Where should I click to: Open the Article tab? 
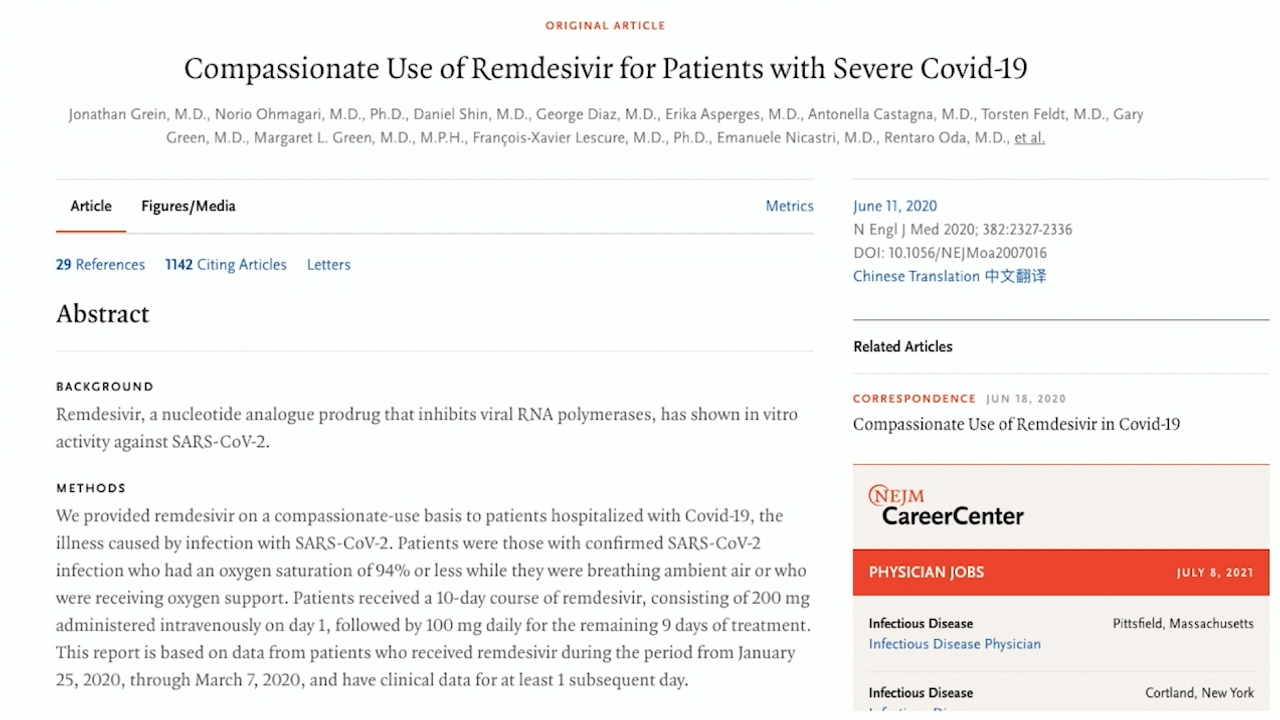[91, 206]
